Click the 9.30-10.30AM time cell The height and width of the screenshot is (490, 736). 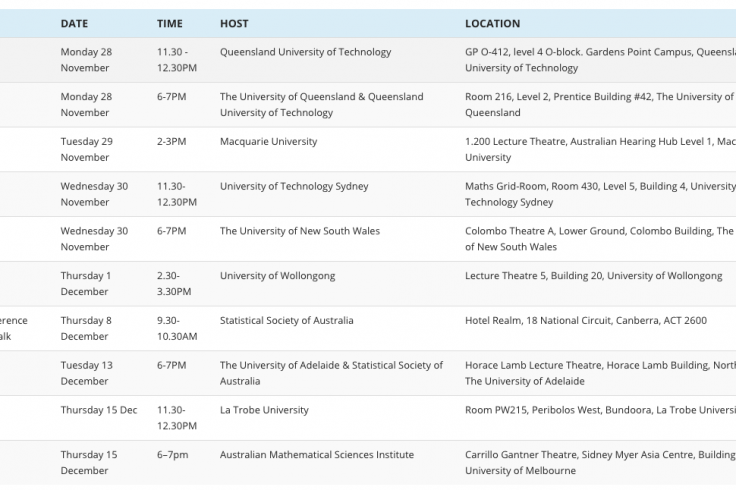[177, 328]
